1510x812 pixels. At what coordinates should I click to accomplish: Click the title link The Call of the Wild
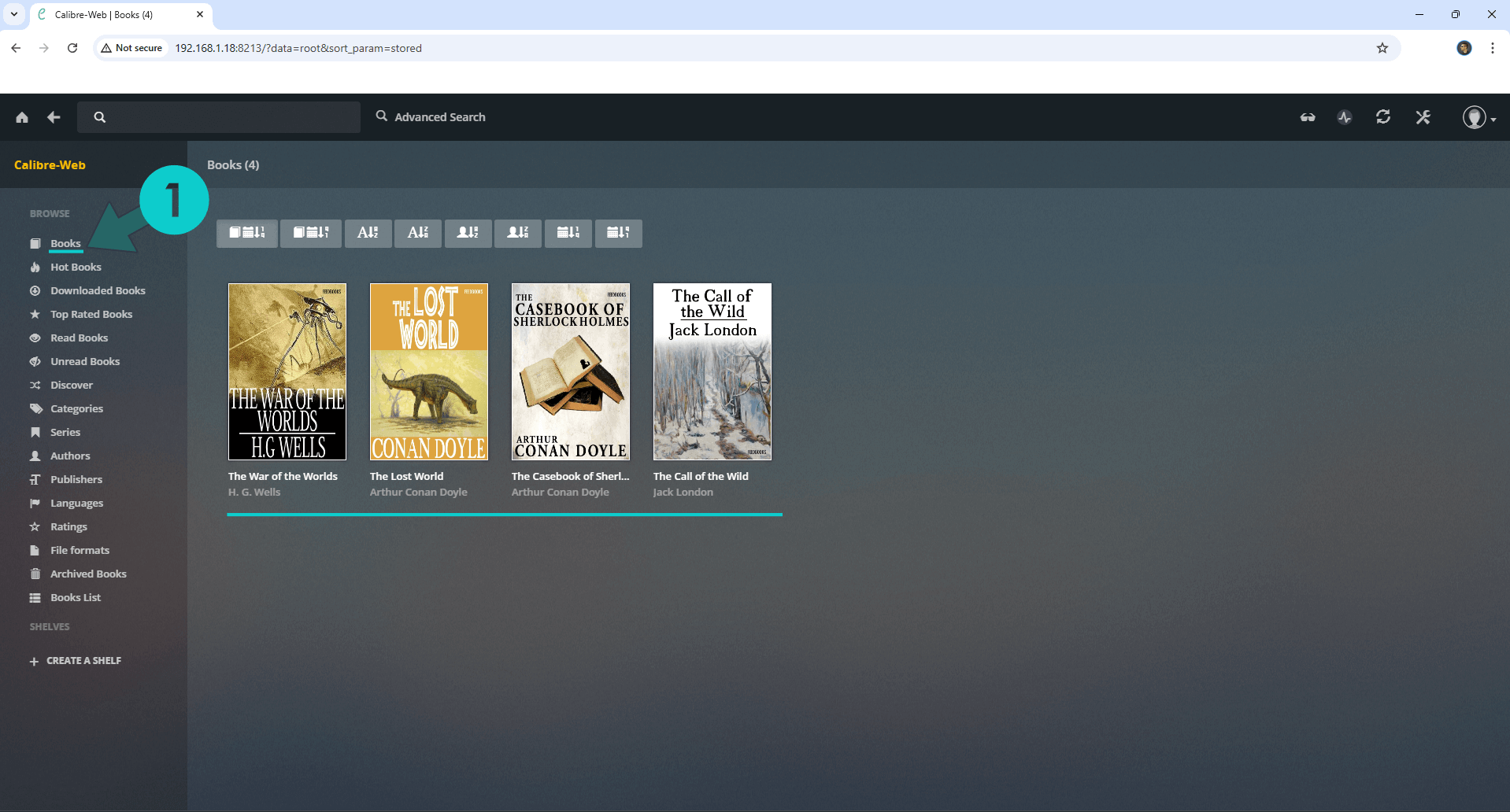coord(701,476)
